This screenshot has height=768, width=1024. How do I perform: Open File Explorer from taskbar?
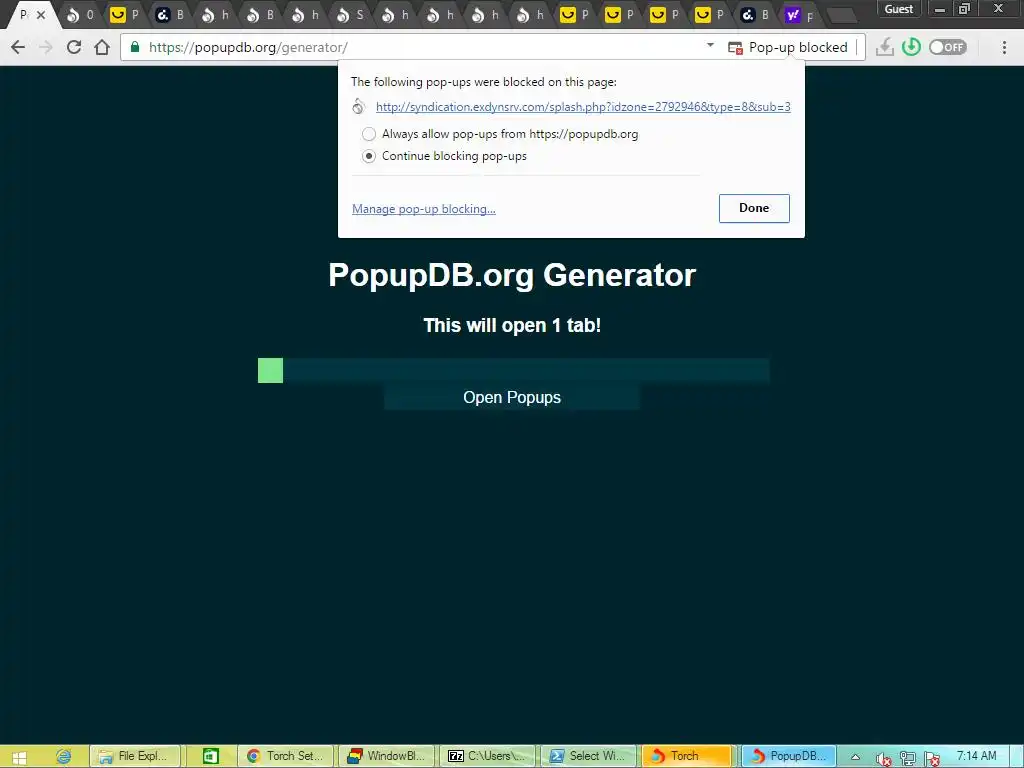coord(135,756)
